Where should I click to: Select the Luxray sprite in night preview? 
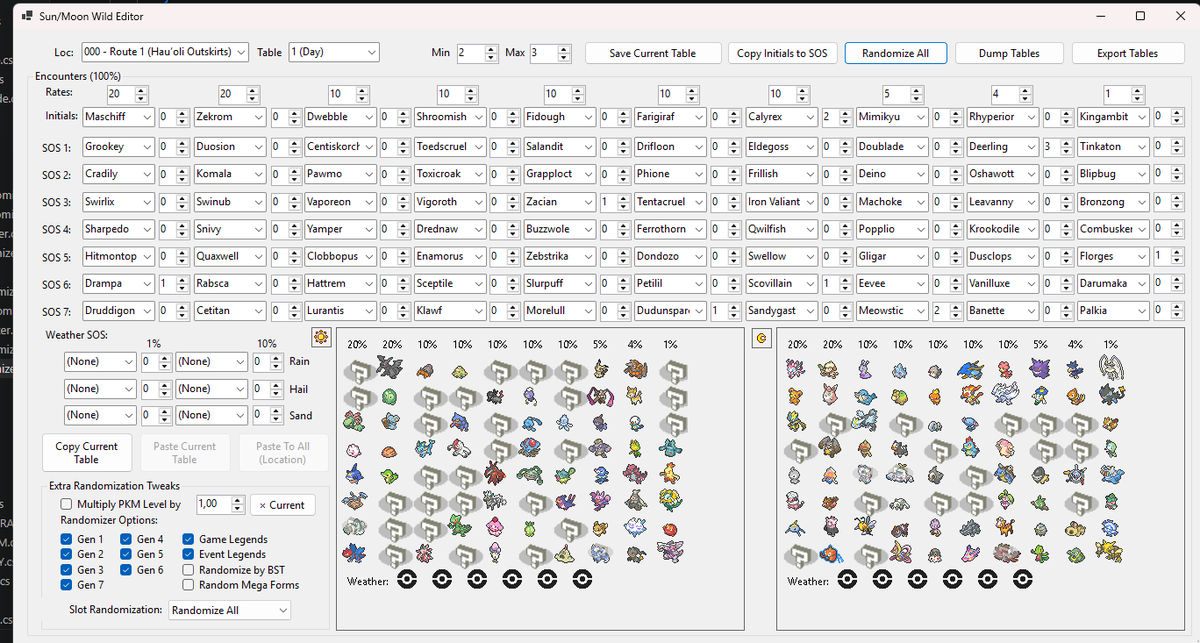point(1112,396)
